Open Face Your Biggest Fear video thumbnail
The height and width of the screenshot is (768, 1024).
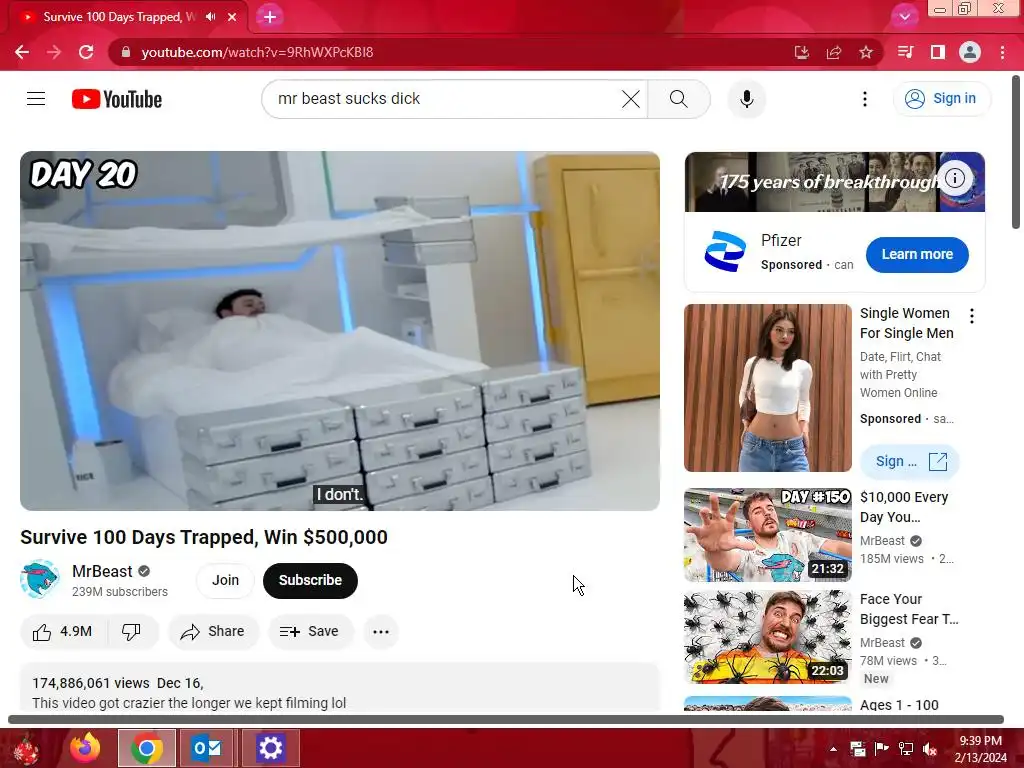coord(768,637)
